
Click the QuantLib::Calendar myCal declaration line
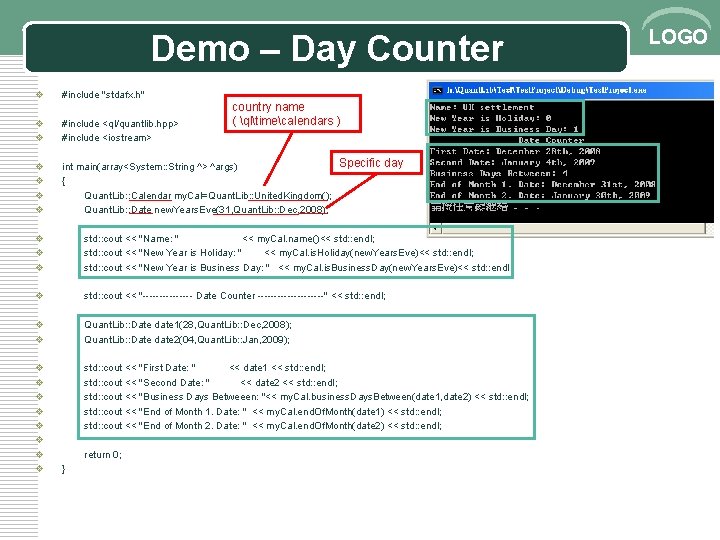(x=208, y=196)
